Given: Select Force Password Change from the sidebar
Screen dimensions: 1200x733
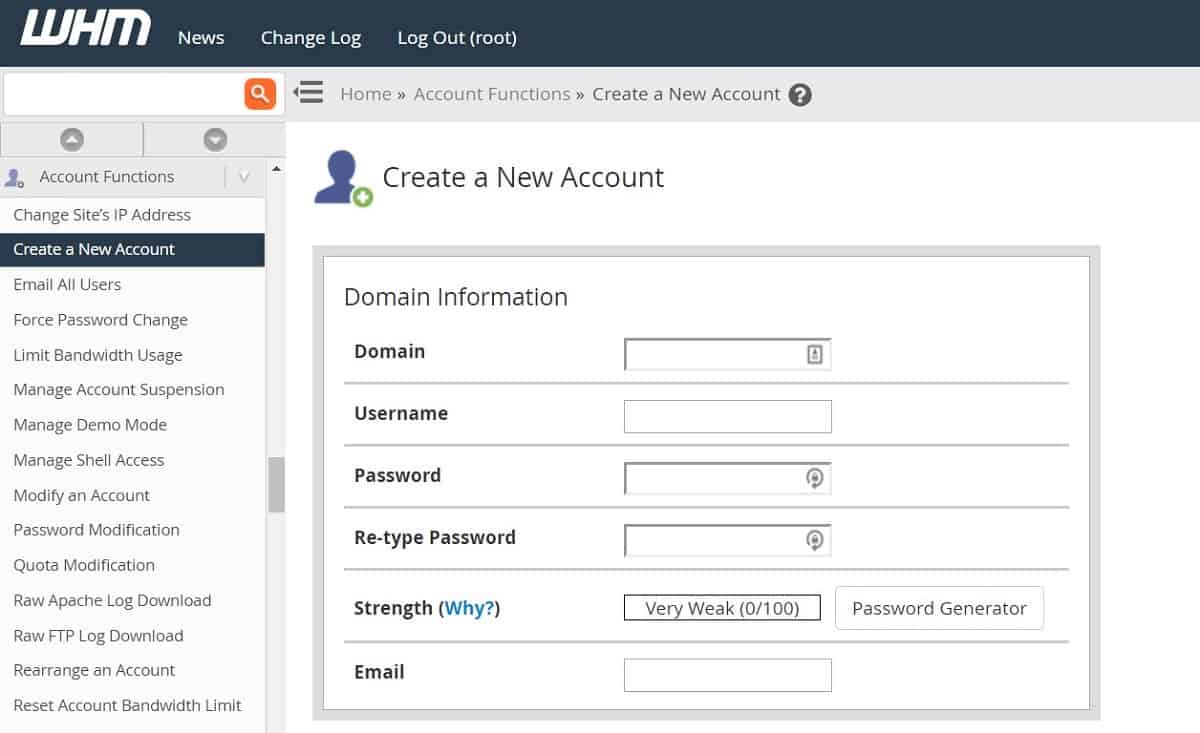Looking at the screenshot, I should coord(100,319).
